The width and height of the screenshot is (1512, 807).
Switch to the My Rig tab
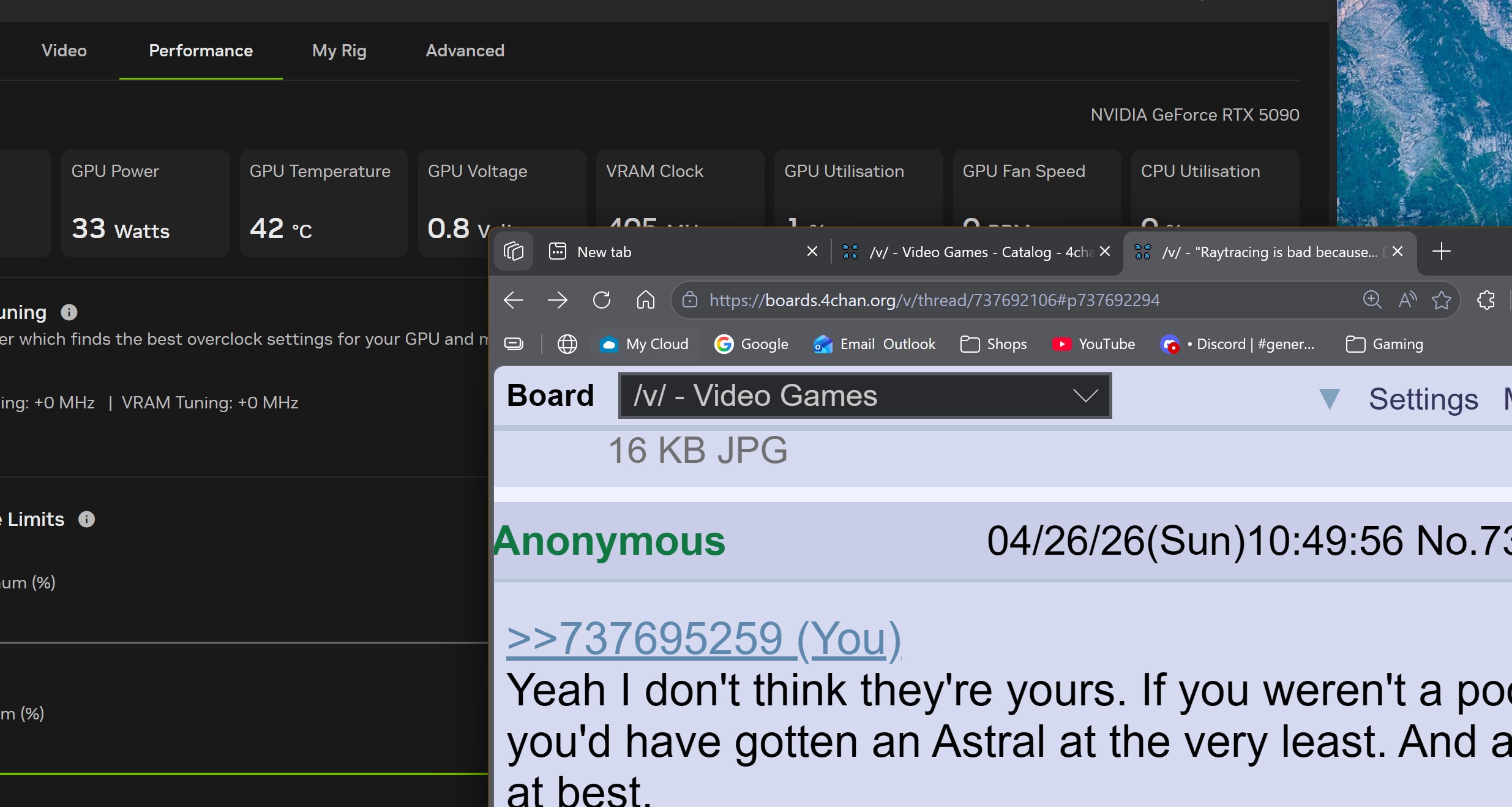[x=339, y=51]
